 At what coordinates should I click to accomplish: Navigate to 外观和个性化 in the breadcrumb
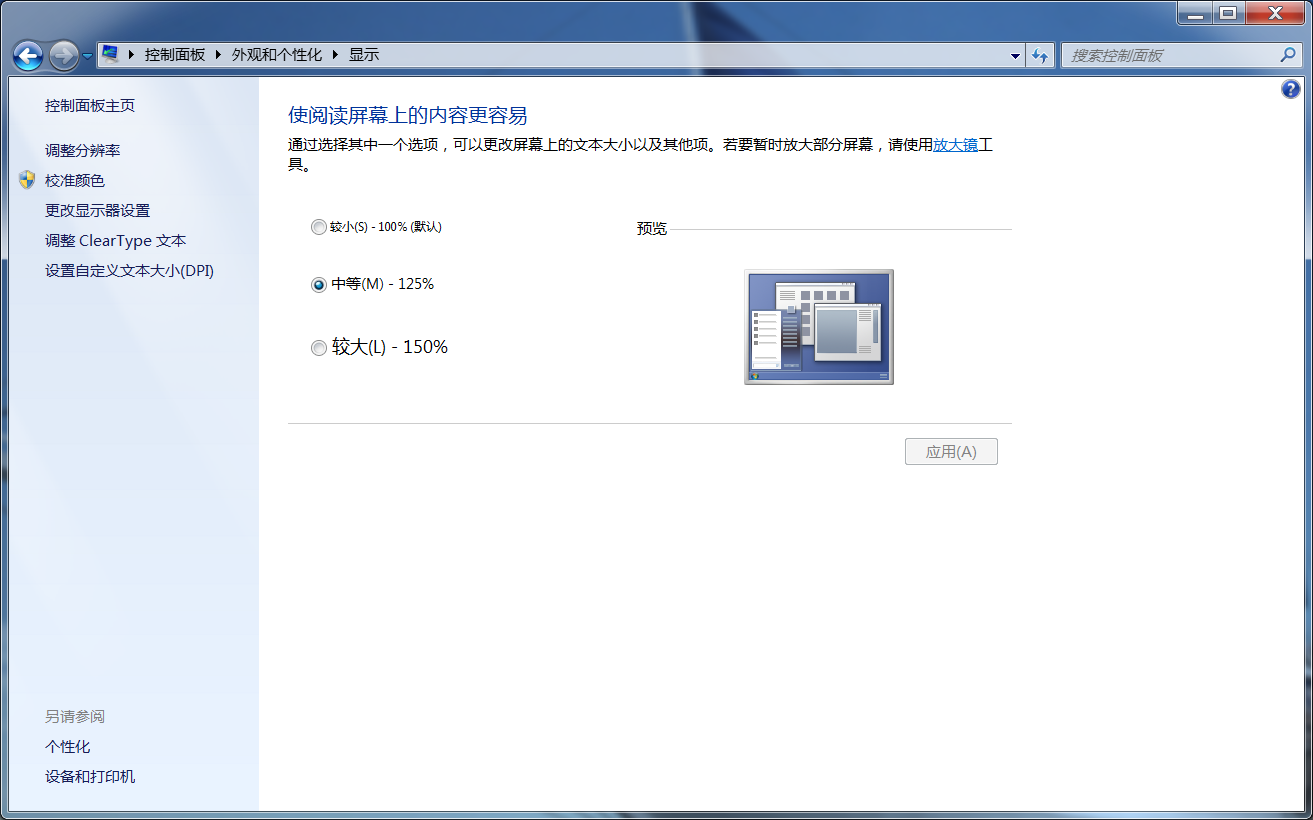pyautogui.click(x=279, y=55)
